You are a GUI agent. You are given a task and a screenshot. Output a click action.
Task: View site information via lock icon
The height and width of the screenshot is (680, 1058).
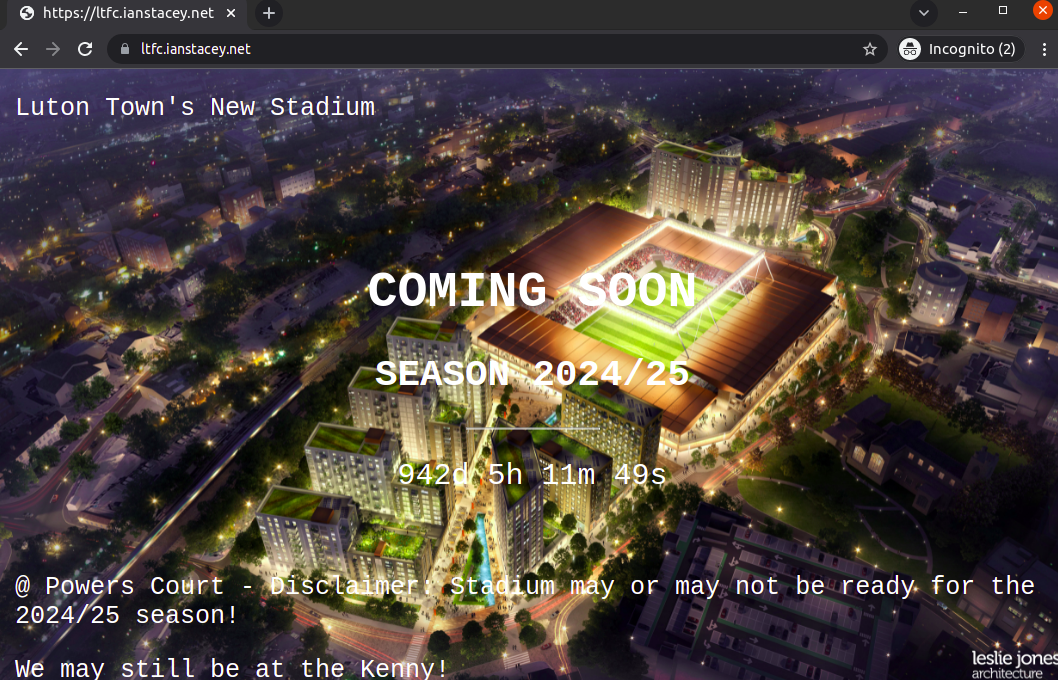(125, 49)
